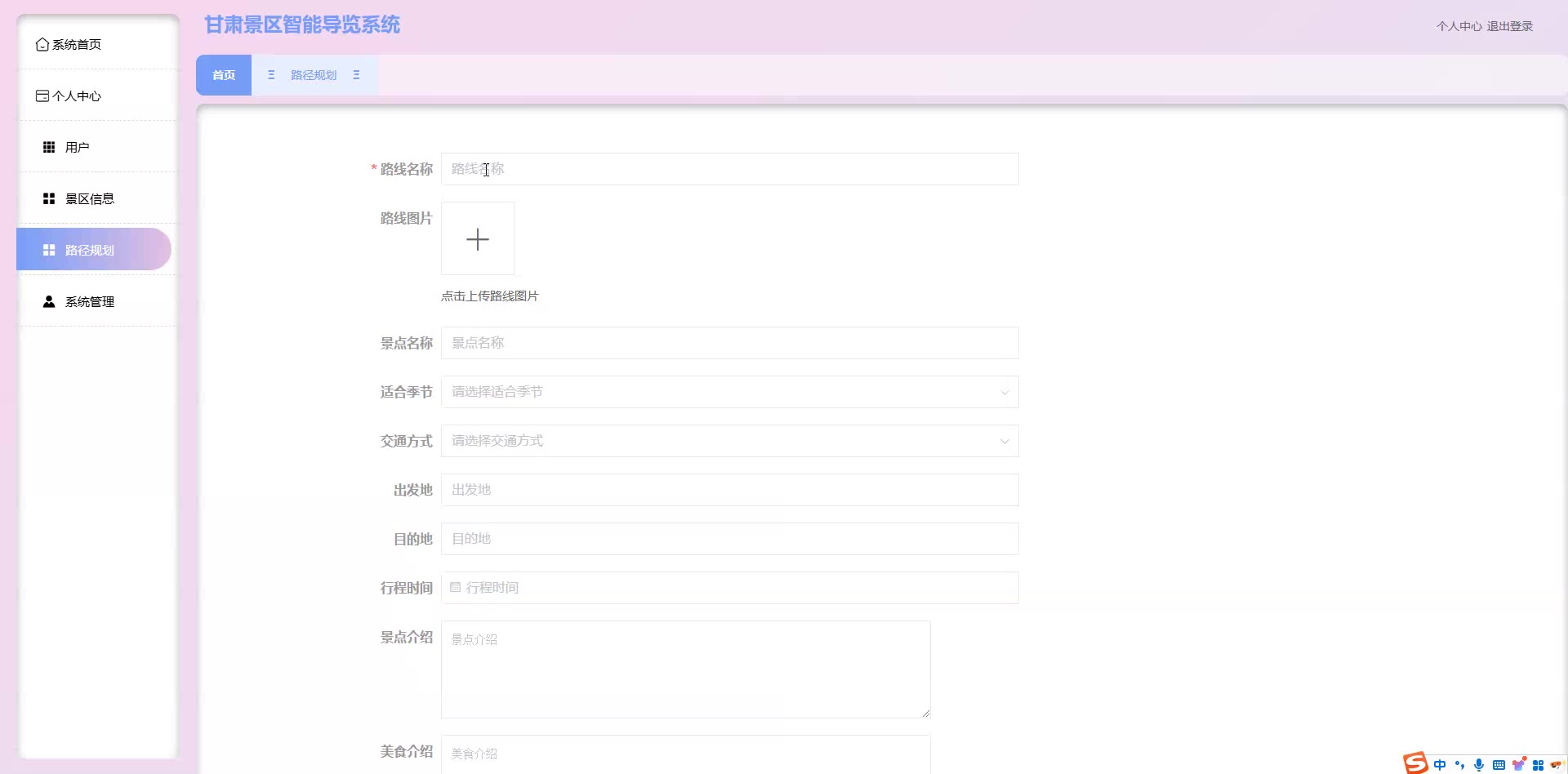Click the home icon beside 系统首页
This screenshot has height=774, width=1568.
tap(42, 44)
